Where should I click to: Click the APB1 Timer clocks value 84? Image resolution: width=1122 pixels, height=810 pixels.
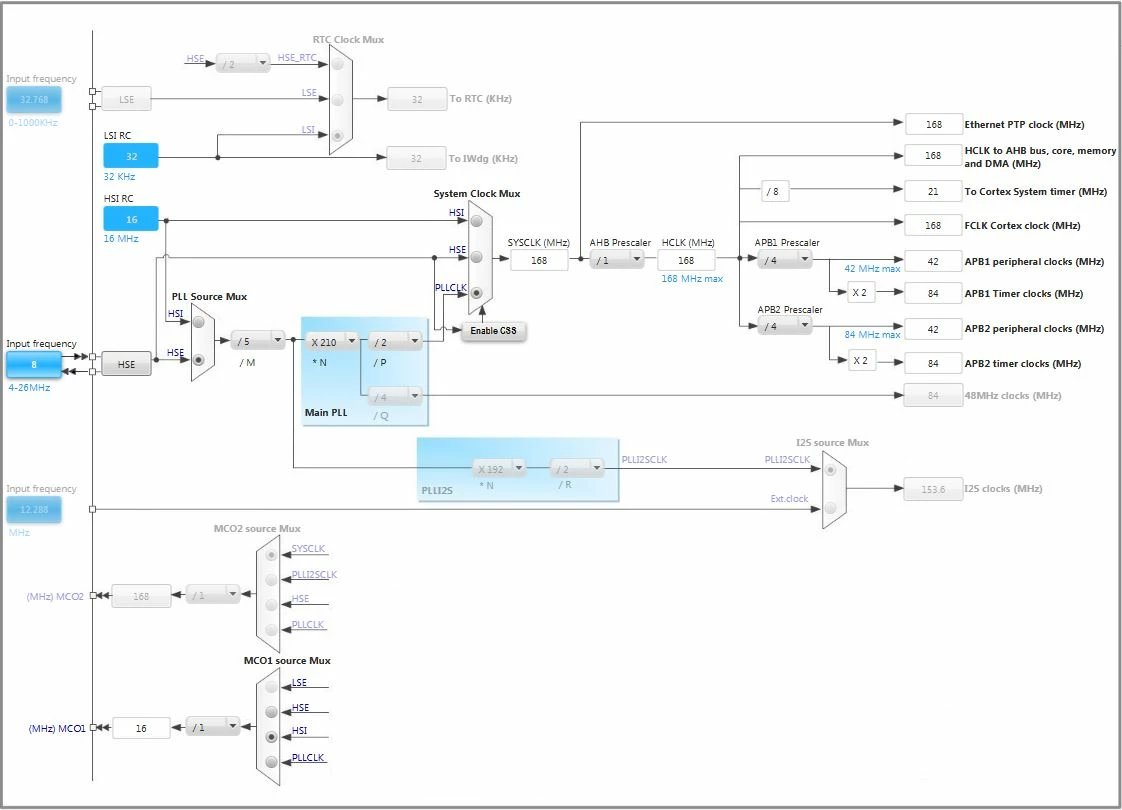(x=934, y=293)
